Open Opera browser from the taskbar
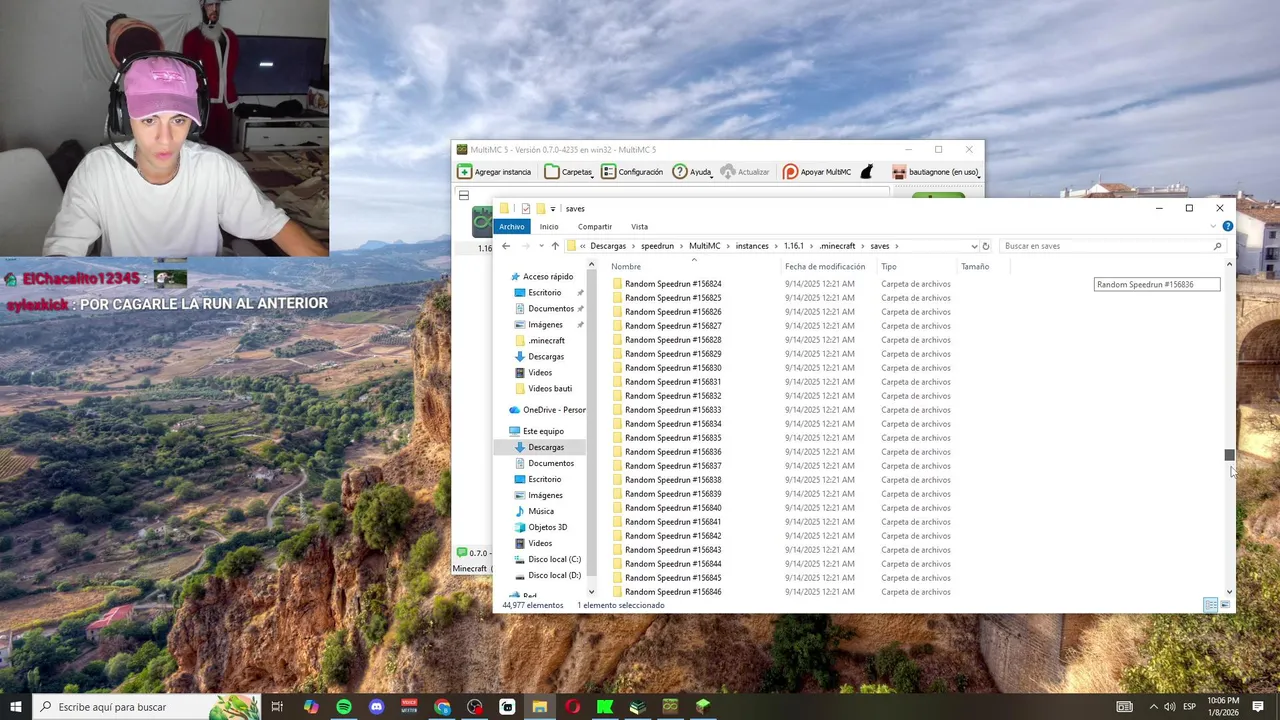The width and height of the screenshot is (1280, 720). [x=572, y=707]
